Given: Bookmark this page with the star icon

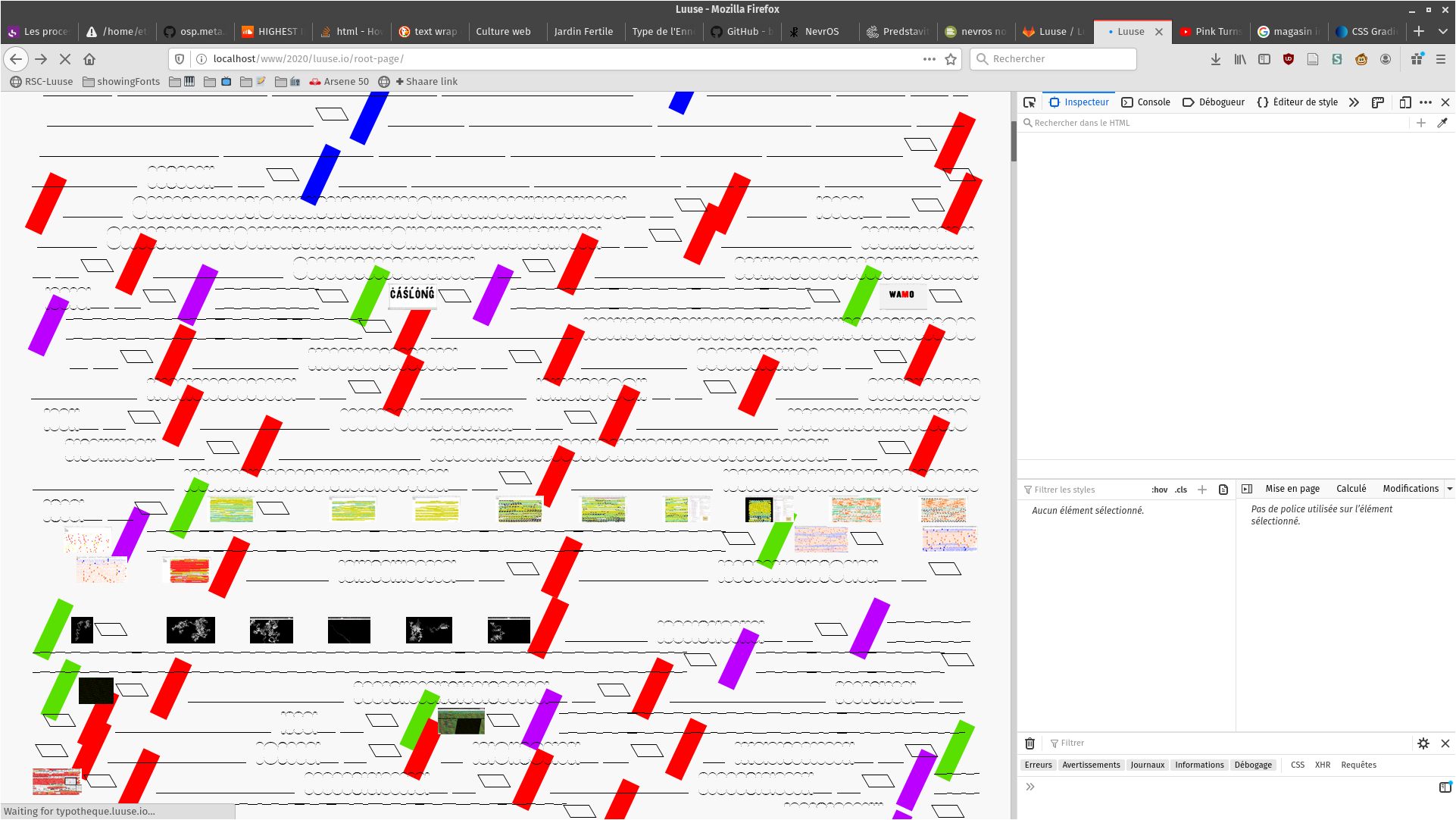Looking at the screenshot, I should click(951, 59).
